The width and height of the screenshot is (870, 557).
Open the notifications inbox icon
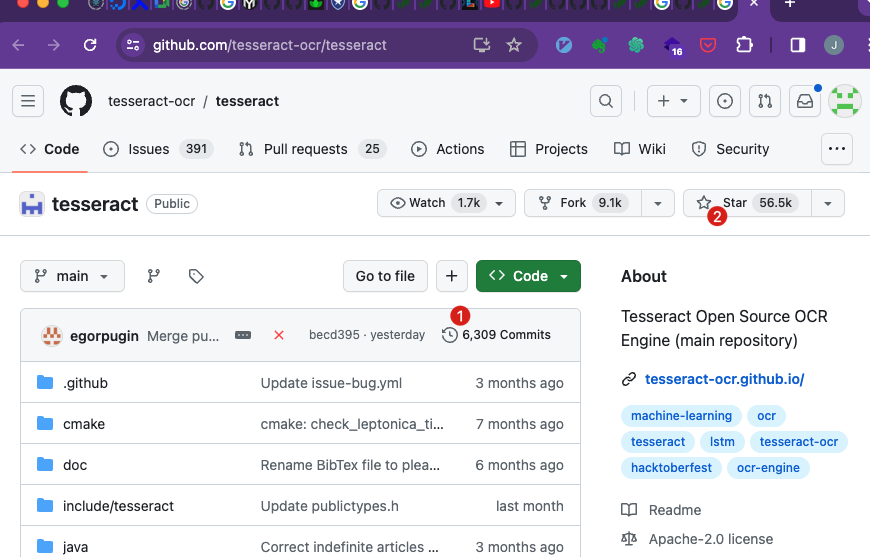click(804, 101)
